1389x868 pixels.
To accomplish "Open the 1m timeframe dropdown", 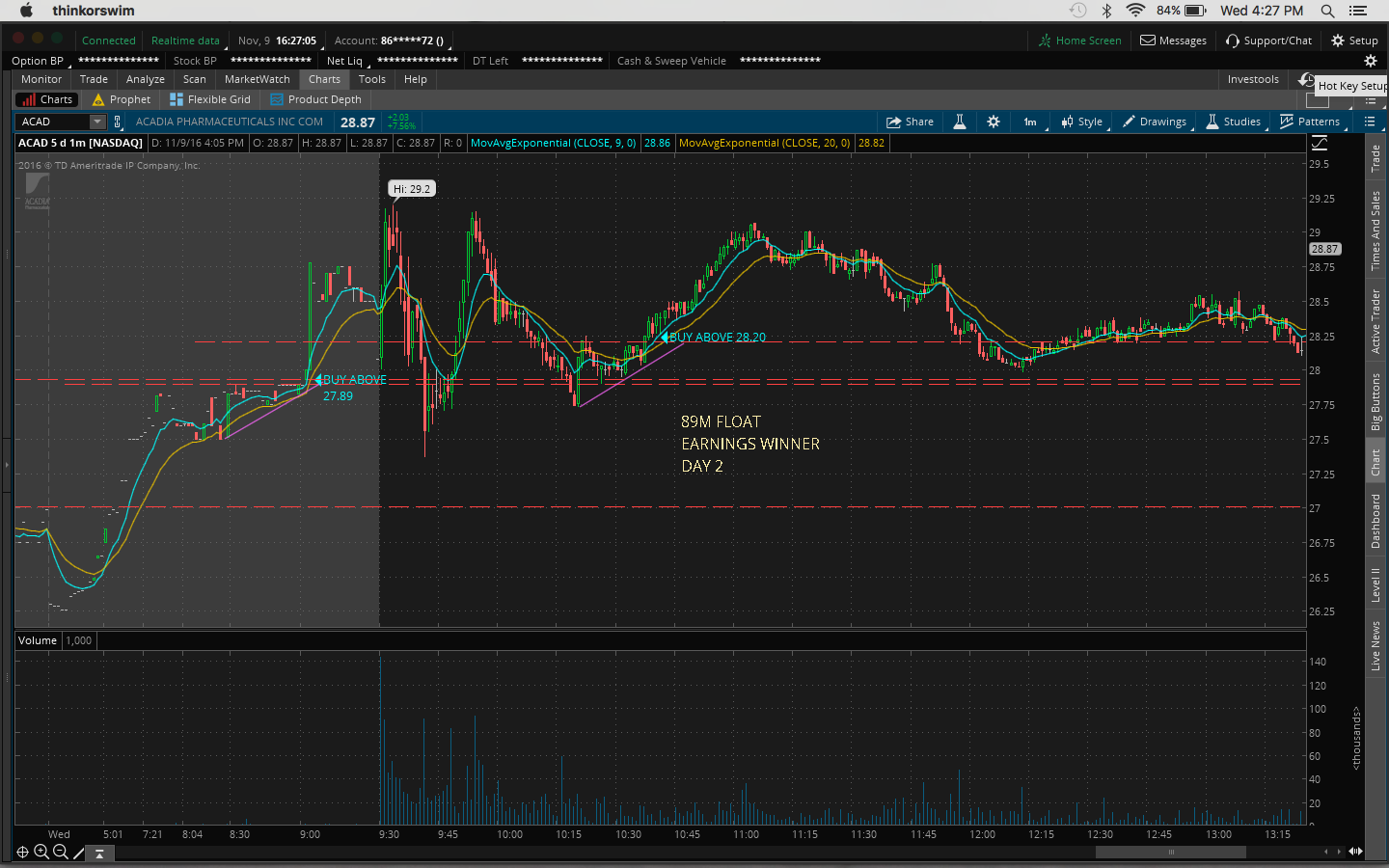I will coord(1030,122).
